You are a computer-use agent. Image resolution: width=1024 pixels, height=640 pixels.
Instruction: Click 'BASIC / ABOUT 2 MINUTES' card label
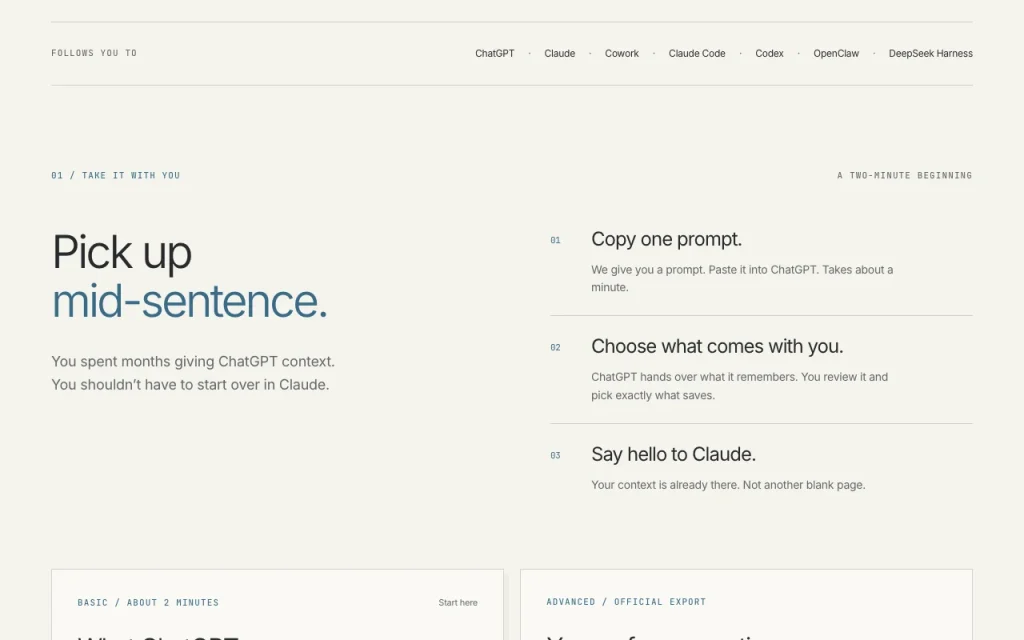pos(148,602)
